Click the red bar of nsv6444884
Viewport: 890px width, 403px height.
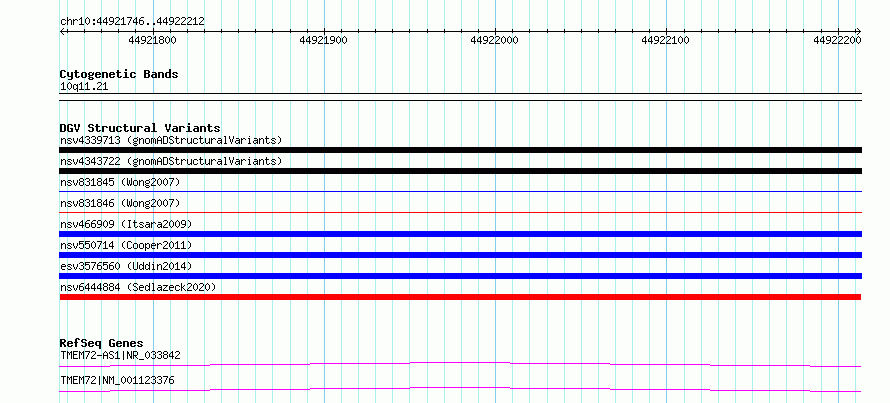pos(460,297)
